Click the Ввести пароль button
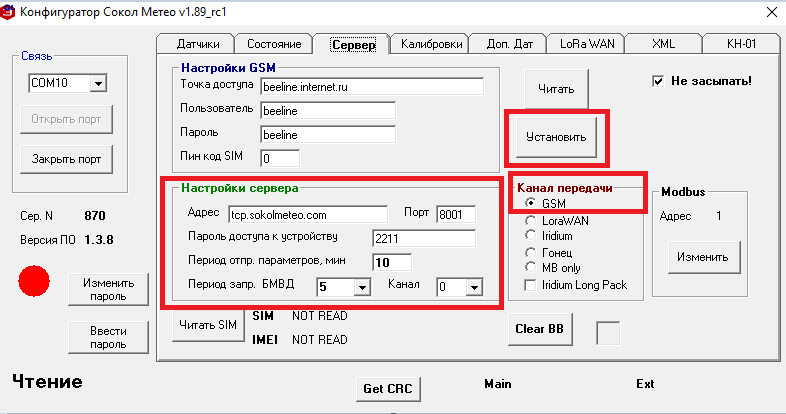786x414 pixels. (x=108, y=338)
